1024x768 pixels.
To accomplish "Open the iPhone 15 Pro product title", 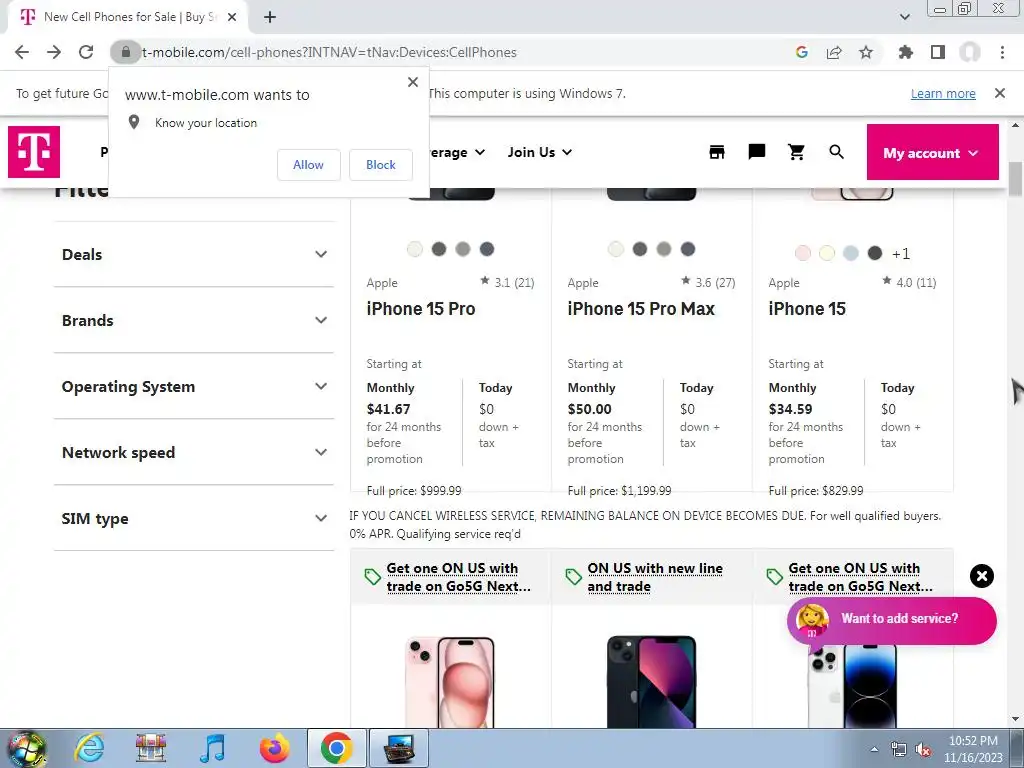I will [x=421, y=309].
